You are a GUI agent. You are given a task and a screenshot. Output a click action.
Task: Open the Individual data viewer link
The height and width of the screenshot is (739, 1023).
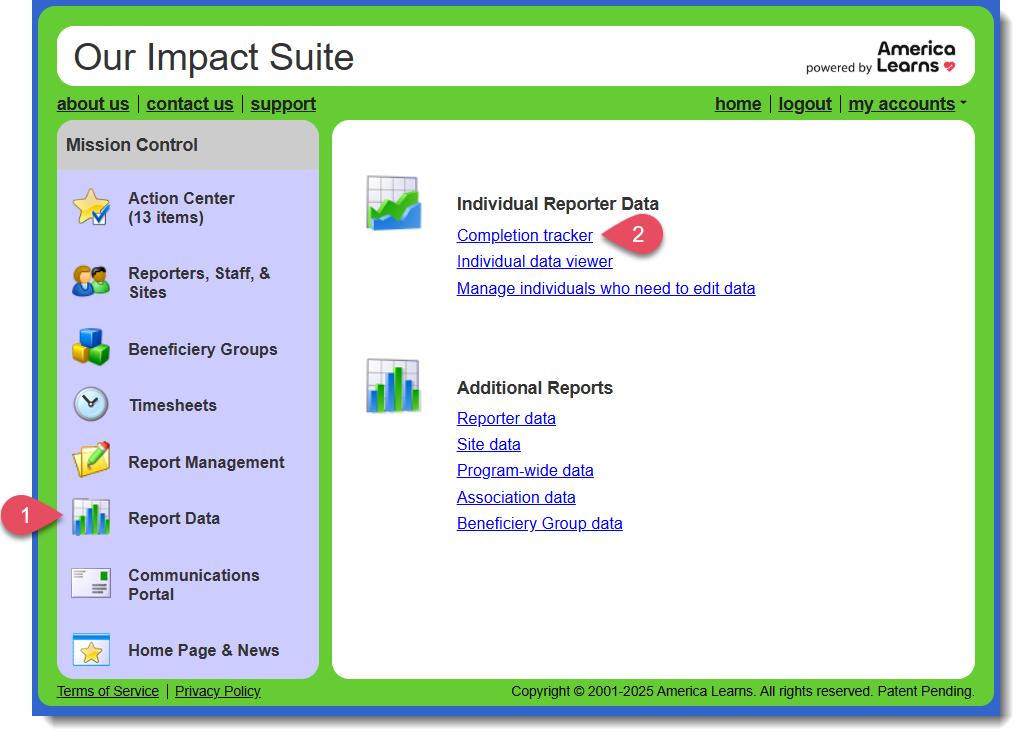(x=534, y=262)
